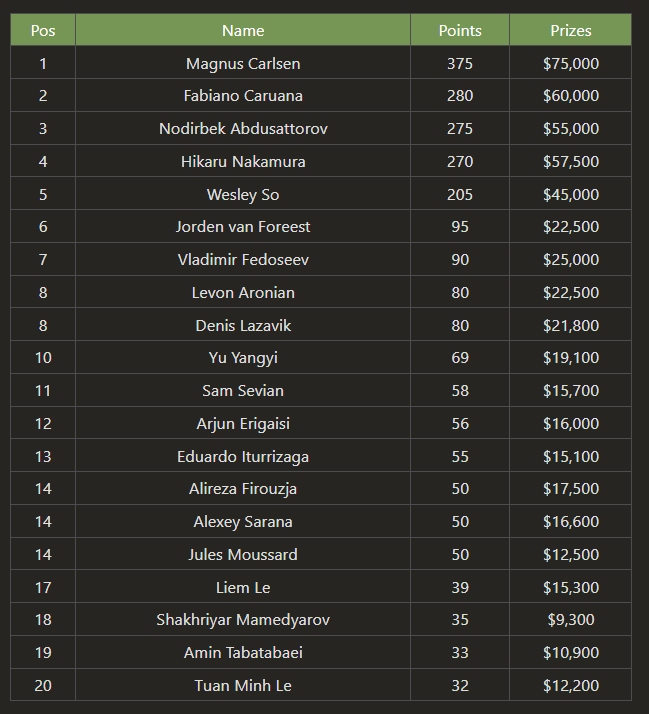Open Magnus Carlsen's name entry

point(243,64)
